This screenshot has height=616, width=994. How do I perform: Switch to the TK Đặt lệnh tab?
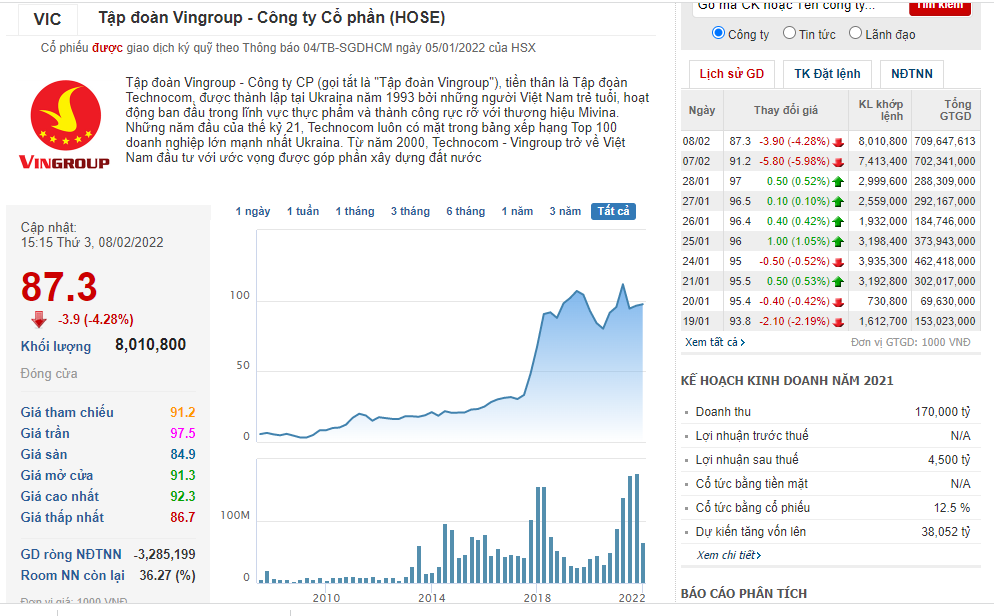[x=827, y=74]
